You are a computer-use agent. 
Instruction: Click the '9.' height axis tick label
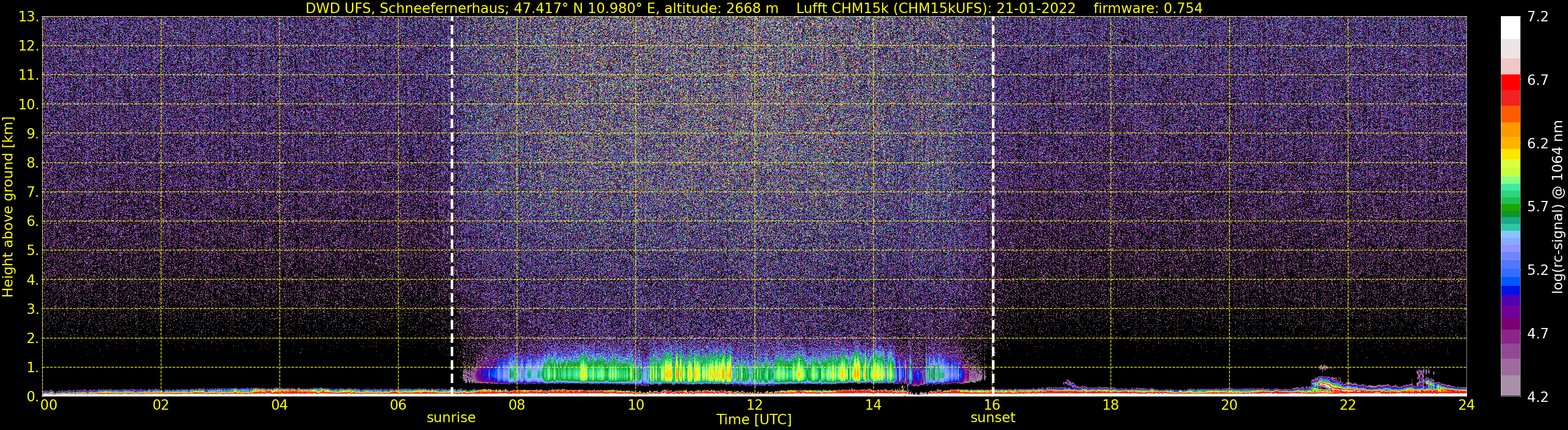pos(32,133)
